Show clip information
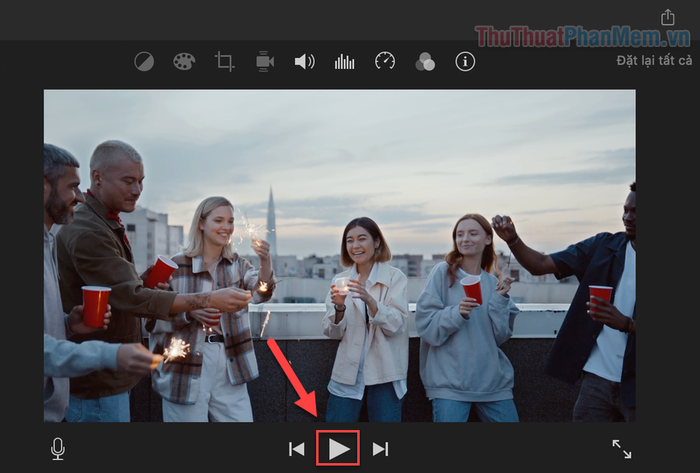The width and height of the screenshot is (700, 473). [465, 62]
